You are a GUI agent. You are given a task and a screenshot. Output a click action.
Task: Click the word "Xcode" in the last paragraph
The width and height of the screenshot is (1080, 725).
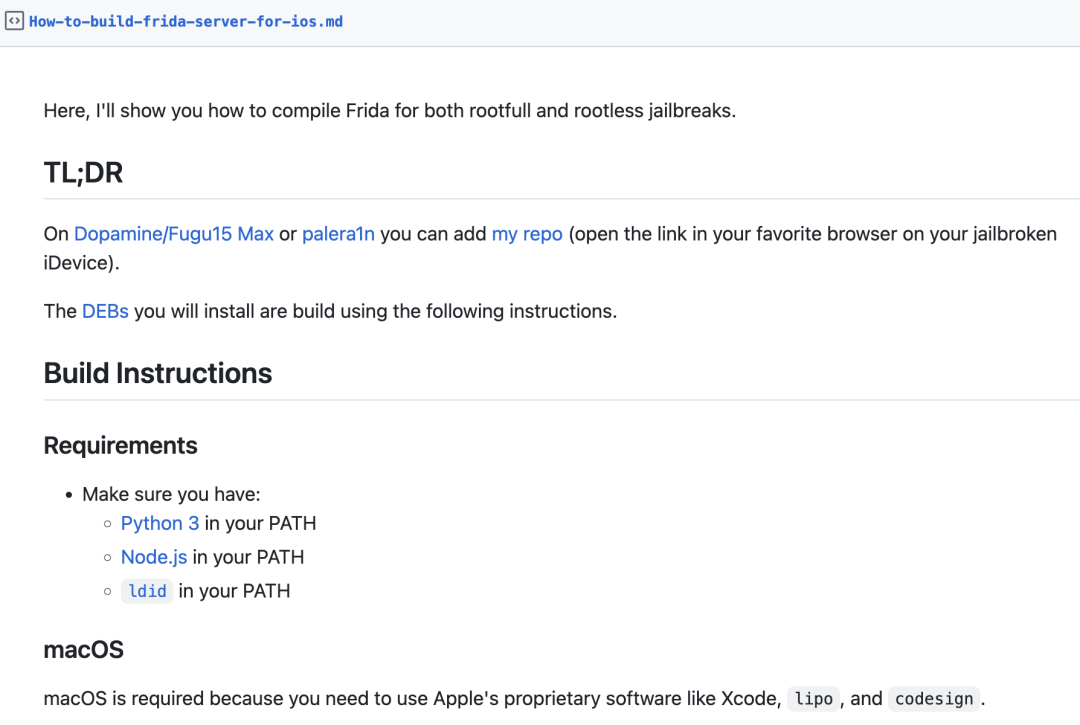(750, 698)
